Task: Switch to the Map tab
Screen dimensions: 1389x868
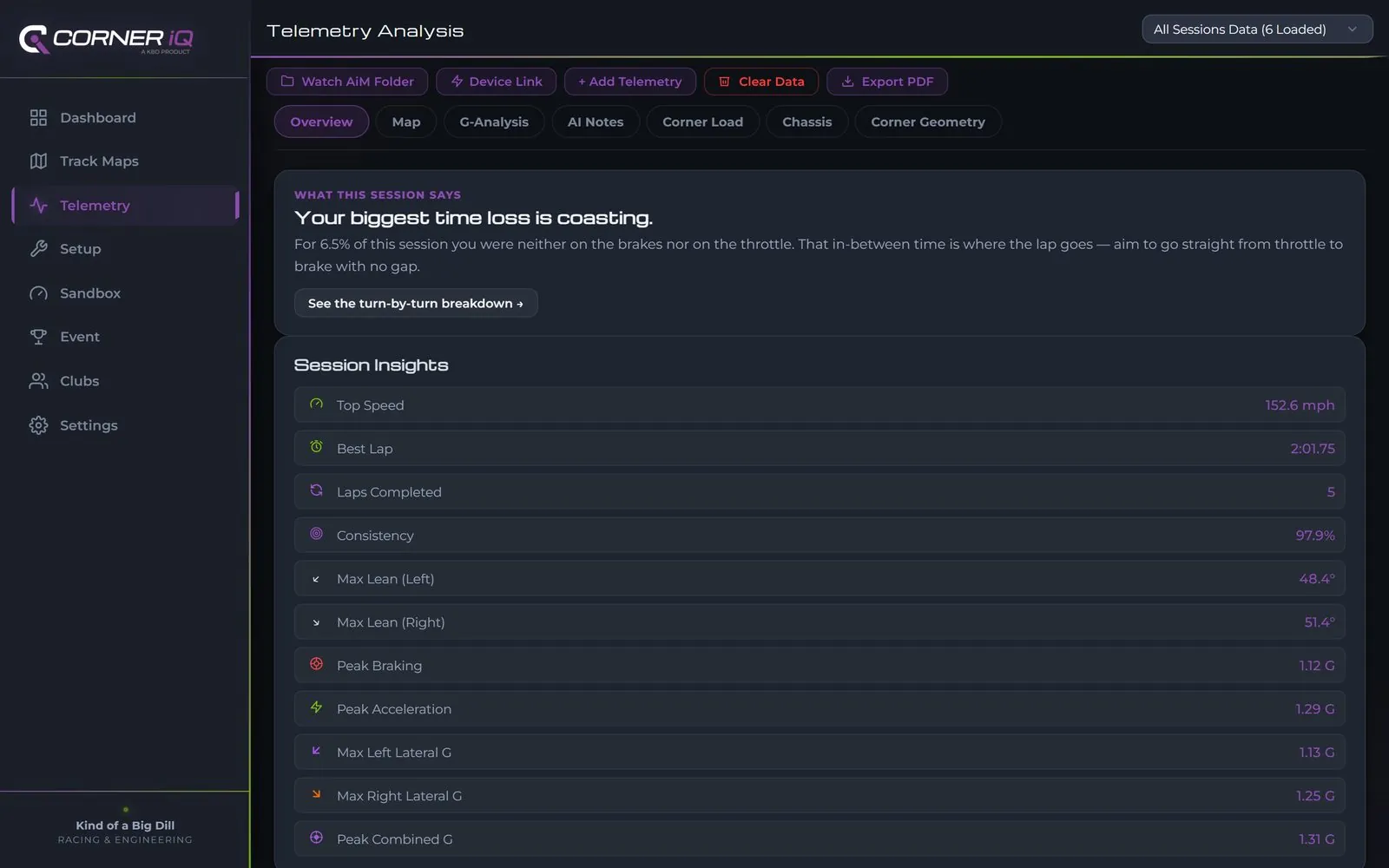Action: 405,122
